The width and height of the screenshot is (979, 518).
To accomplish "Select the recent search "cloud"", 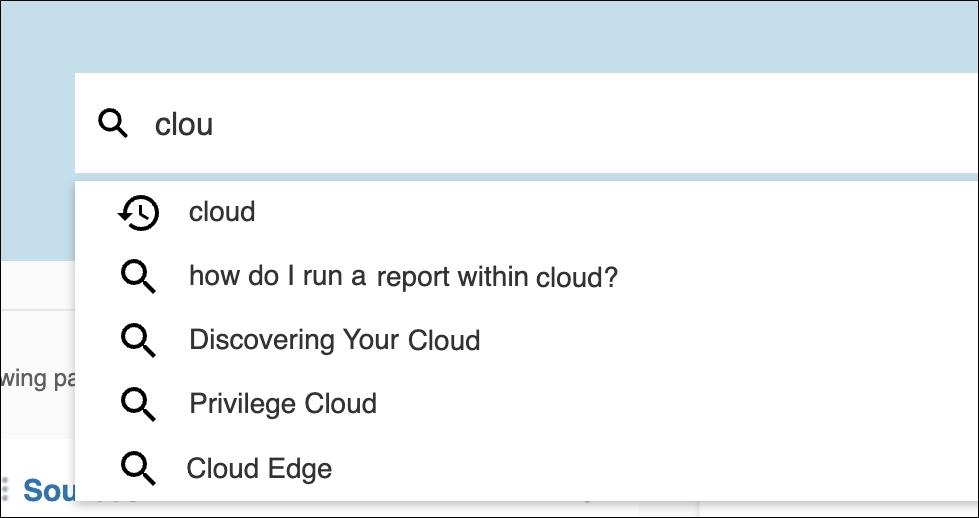I will click(222, 212).
